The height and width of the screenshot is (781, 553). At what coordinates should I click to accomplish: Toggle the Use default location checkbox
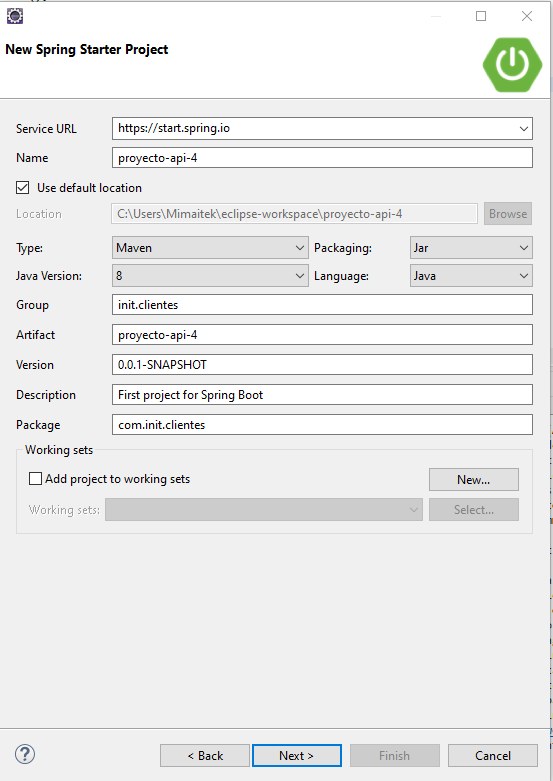22,188
